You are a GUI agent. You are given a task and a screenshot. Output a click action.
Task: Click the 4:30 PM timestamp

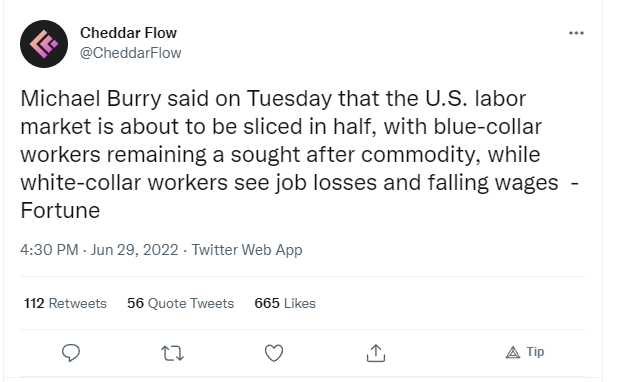49,250
